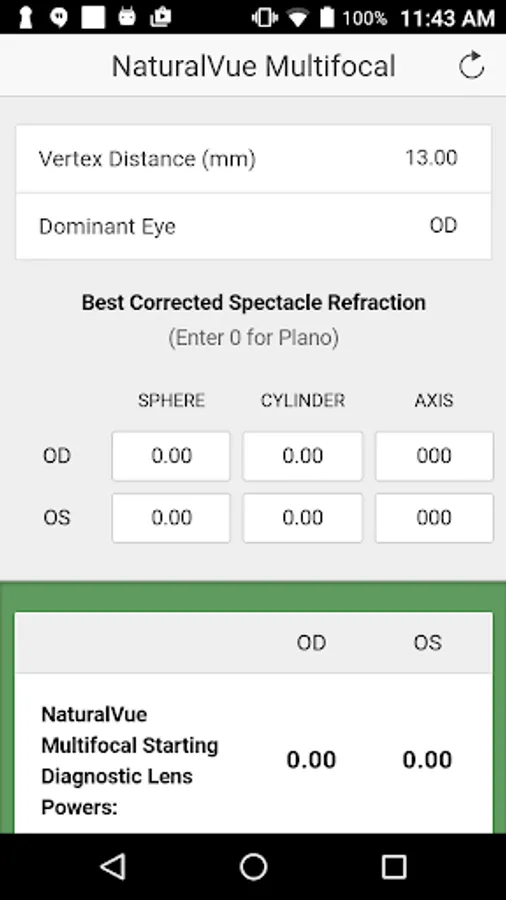Tap the Android home circle button
506x900 pixels.
pos(253,866)
